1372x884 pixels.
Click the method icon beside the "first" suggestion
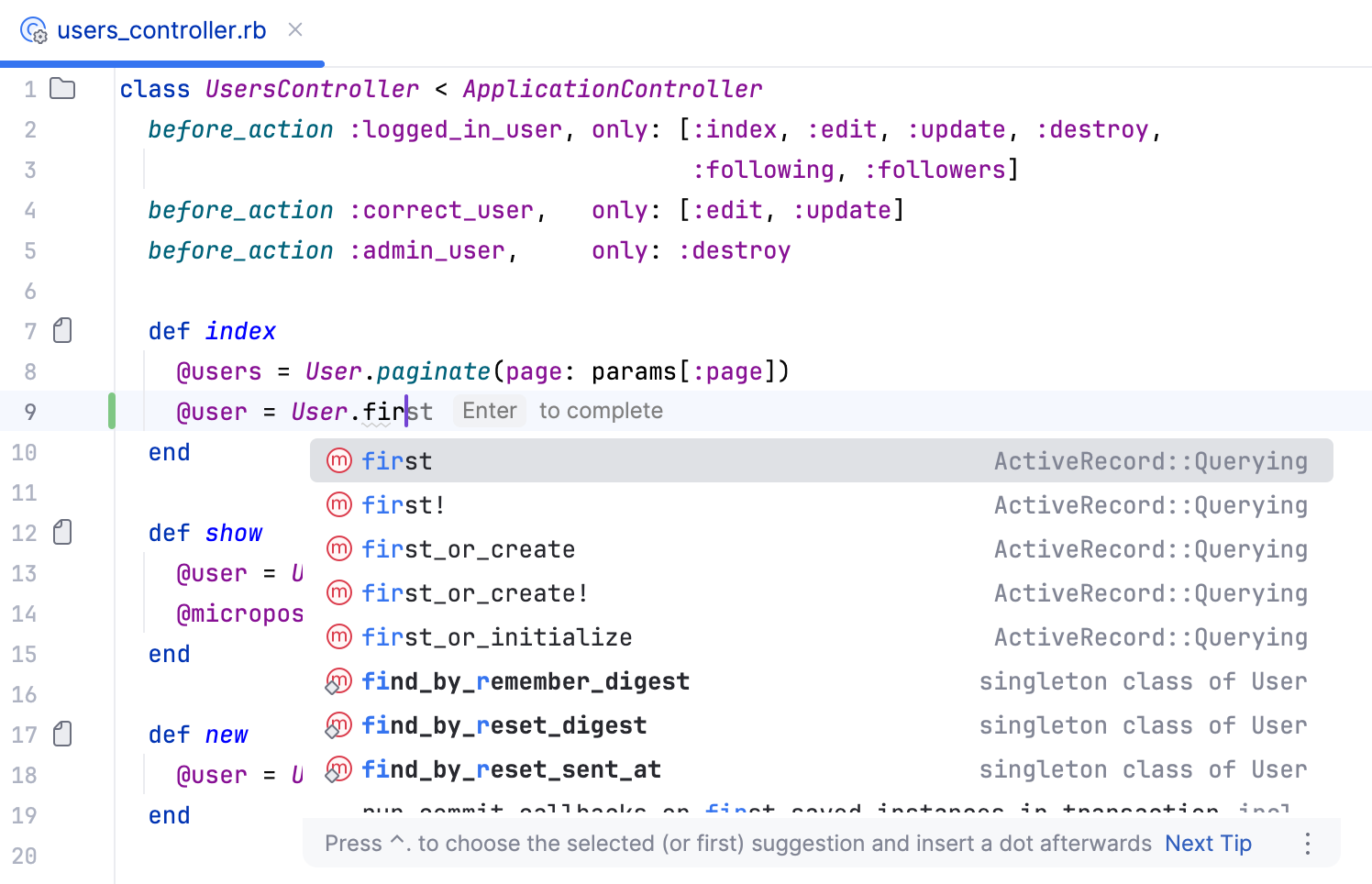coord(338,460)
